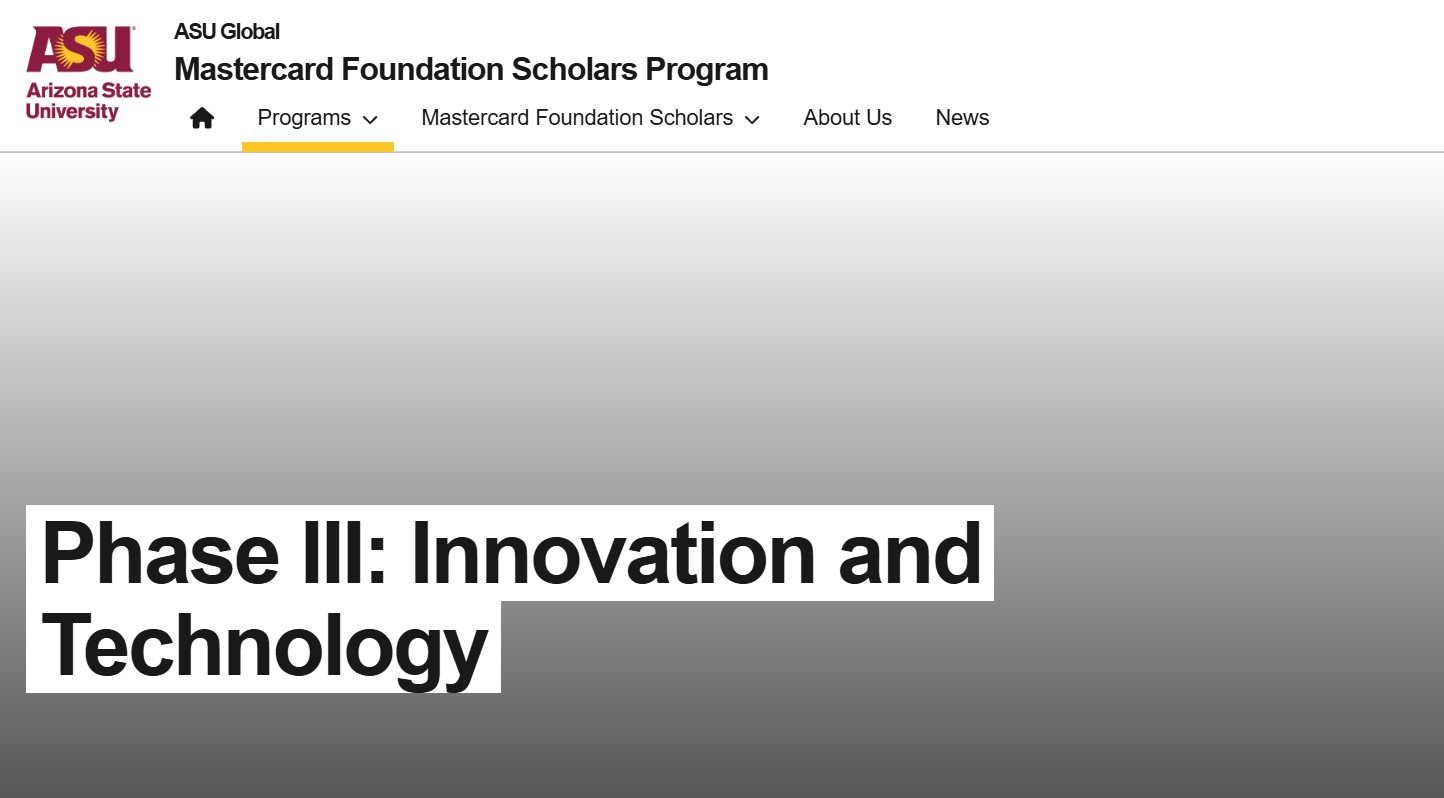Viewport: 1444px width, 798px height.
Task: Open the Mastercard Foundation Scholars menu
Action: (x=577, y=118)
